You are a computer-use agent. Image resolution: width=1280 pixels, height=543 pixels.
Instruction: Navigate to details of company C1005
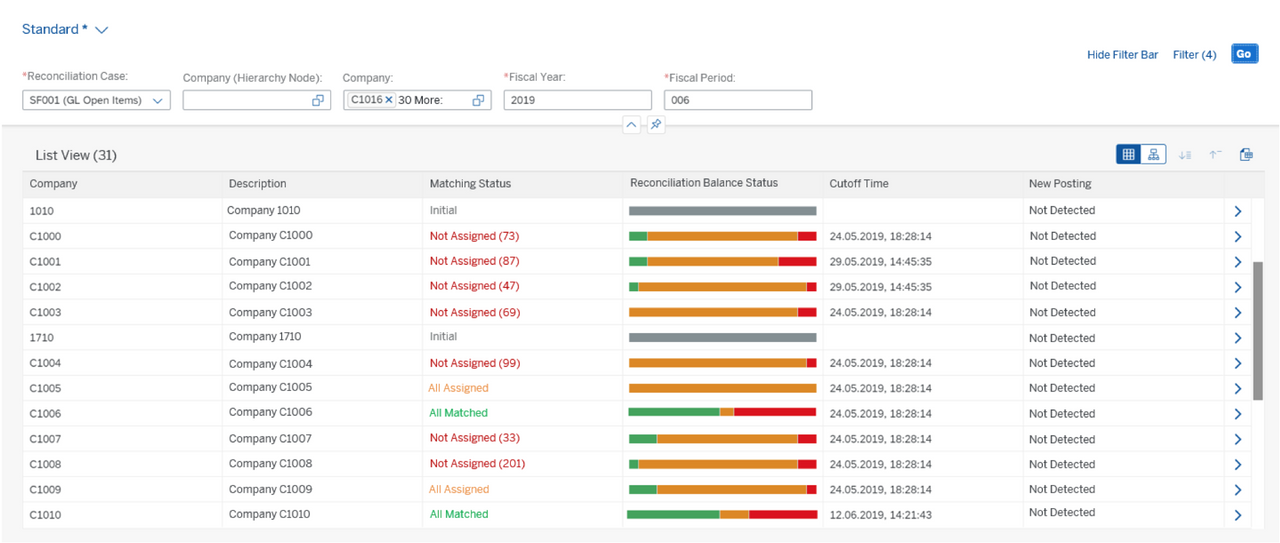point(1237,389)
